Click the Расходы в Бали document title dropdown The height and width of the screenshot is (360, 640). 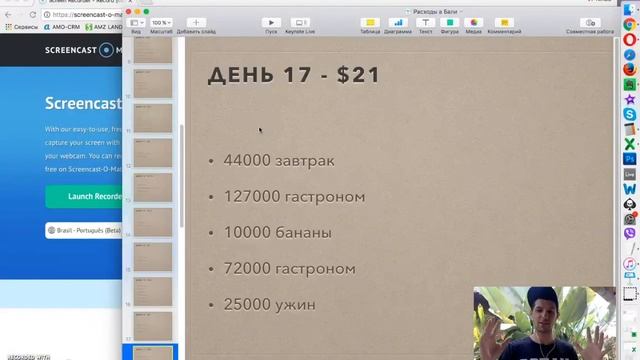point(435,11)
